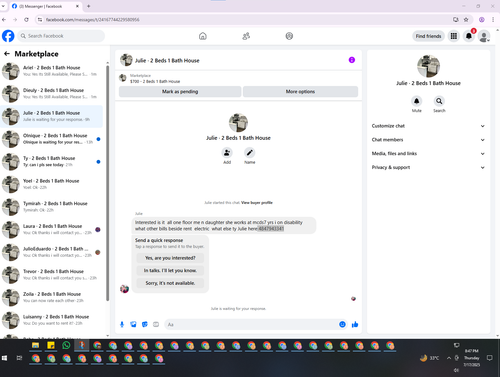
Task: Select the Messenger | Facebook browser tab
Action: coord(45,6)
